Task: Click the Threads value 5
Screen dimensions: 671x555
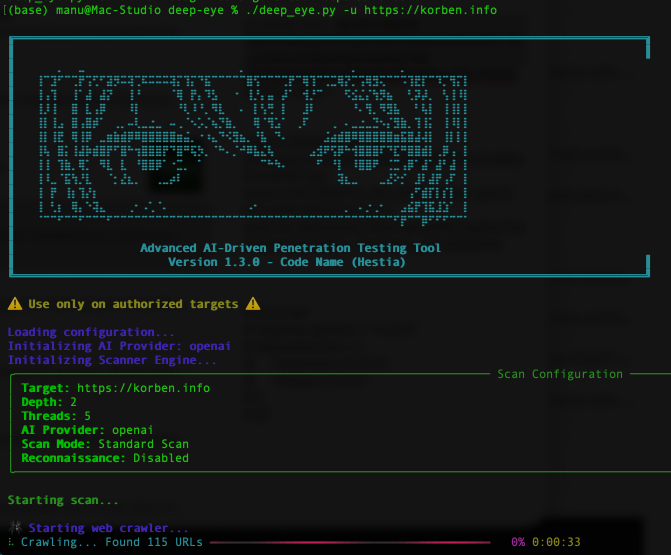Action: point(87,416)
